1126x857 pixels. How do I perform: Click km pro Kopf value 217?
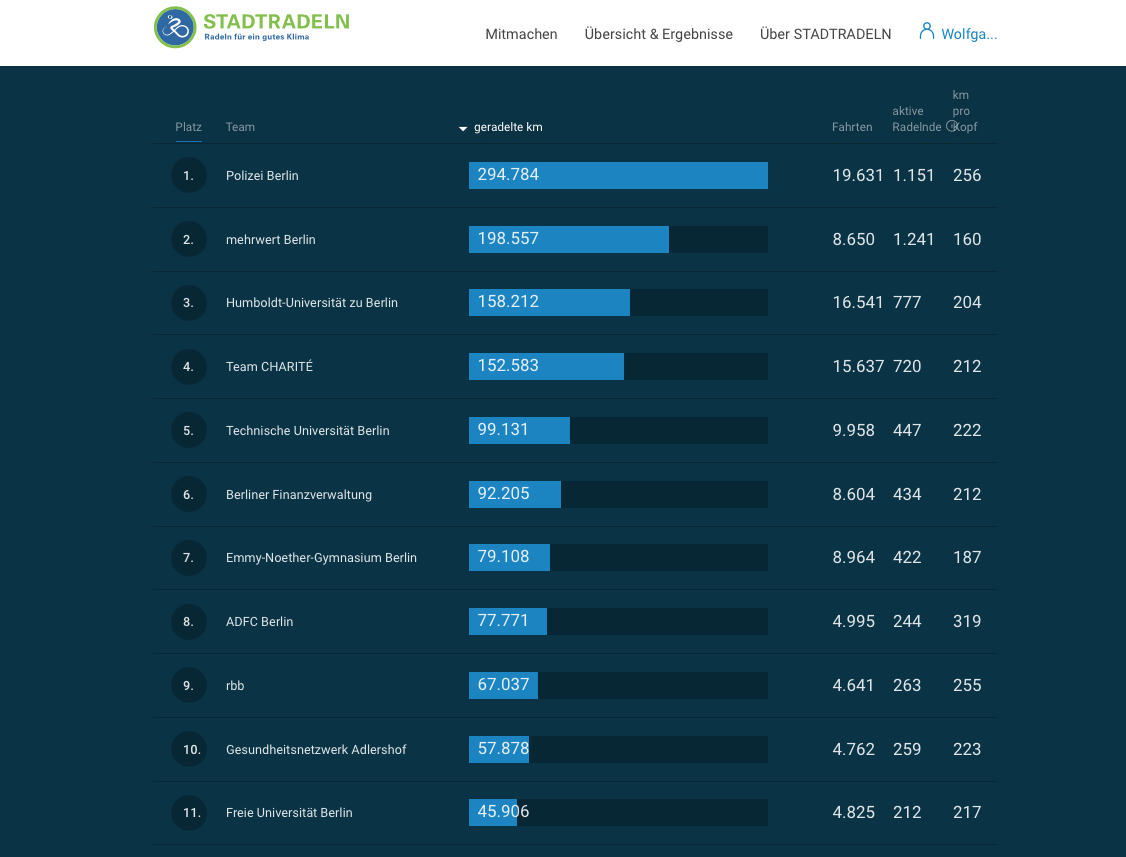tap(967, 812)
